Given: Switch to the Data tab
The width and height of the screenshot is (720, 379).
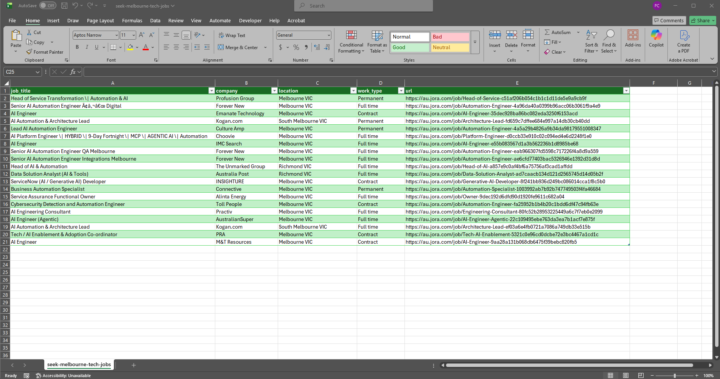Looking at the screenshot, I should [x=155, y=21].
